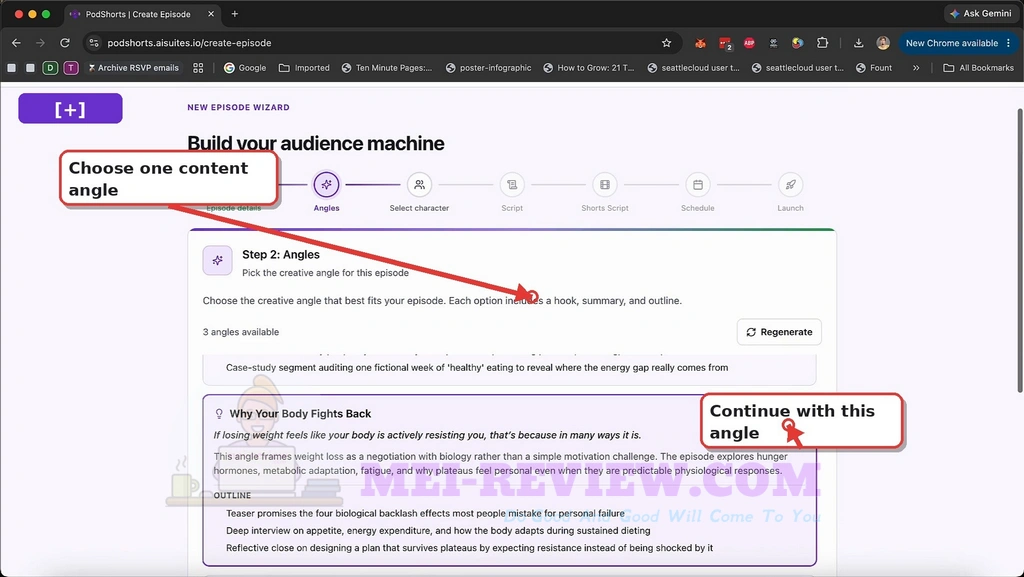Open the How to Grow bookmark
Image resolution: width=1024 pixels, height=577 pixels.
point(588,68)
